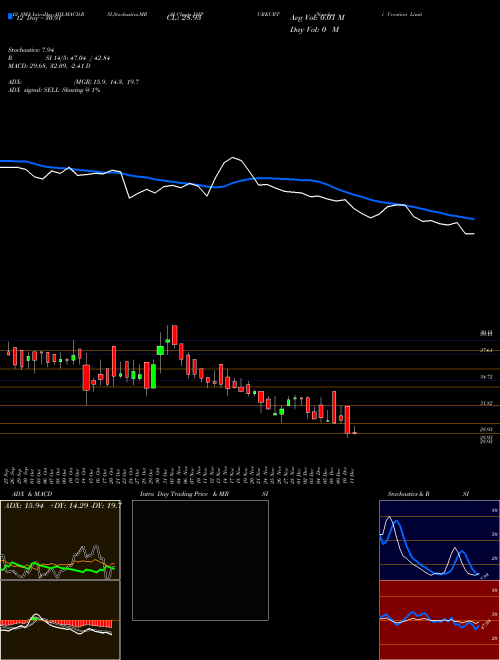Click the 'ADX: 15.94 +DY: 14.29 -DY: 19.7' readout
Image resolution: width=500 pixels, height=660 pixels.
63,506
